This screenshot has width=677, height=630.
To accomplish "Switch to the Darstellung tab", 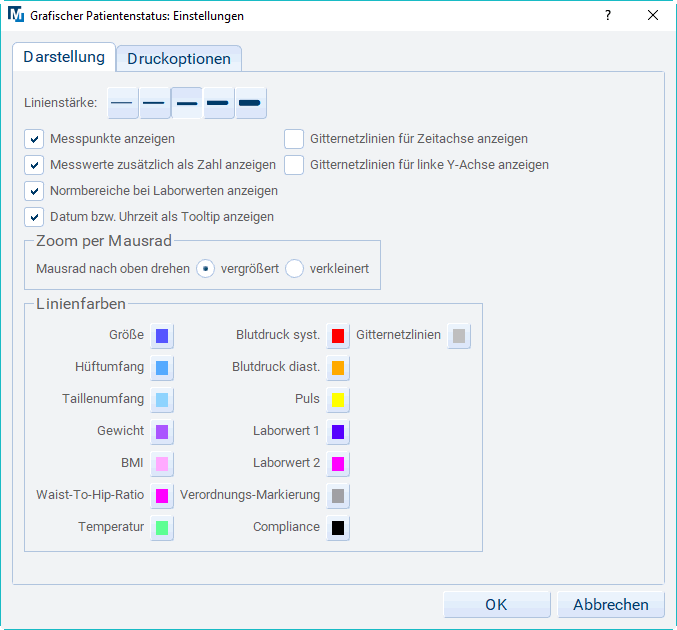I will (x=64, y=57).
